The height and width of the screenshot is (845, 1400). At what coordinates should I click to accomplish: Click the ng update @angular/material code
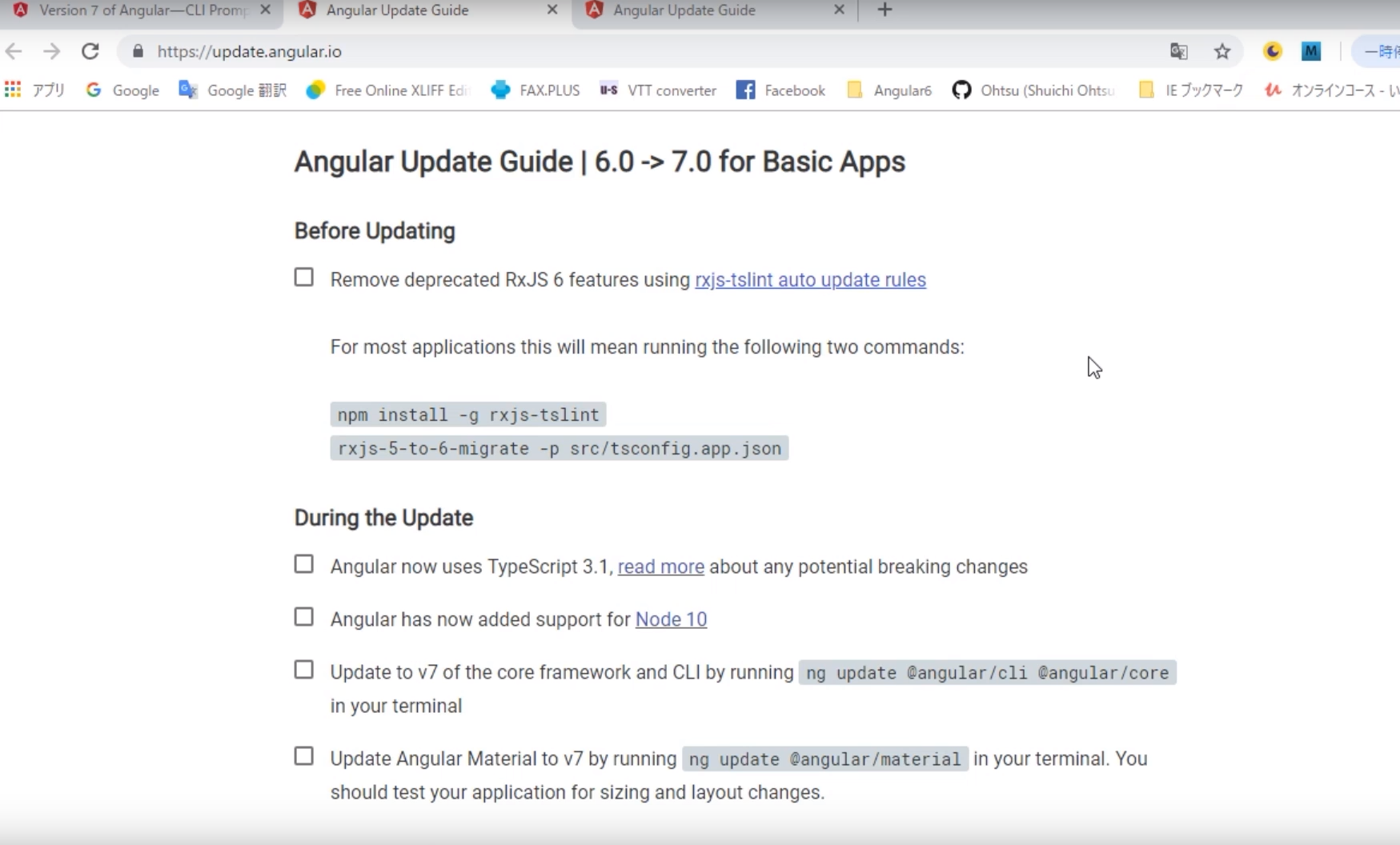pos(825,759)
